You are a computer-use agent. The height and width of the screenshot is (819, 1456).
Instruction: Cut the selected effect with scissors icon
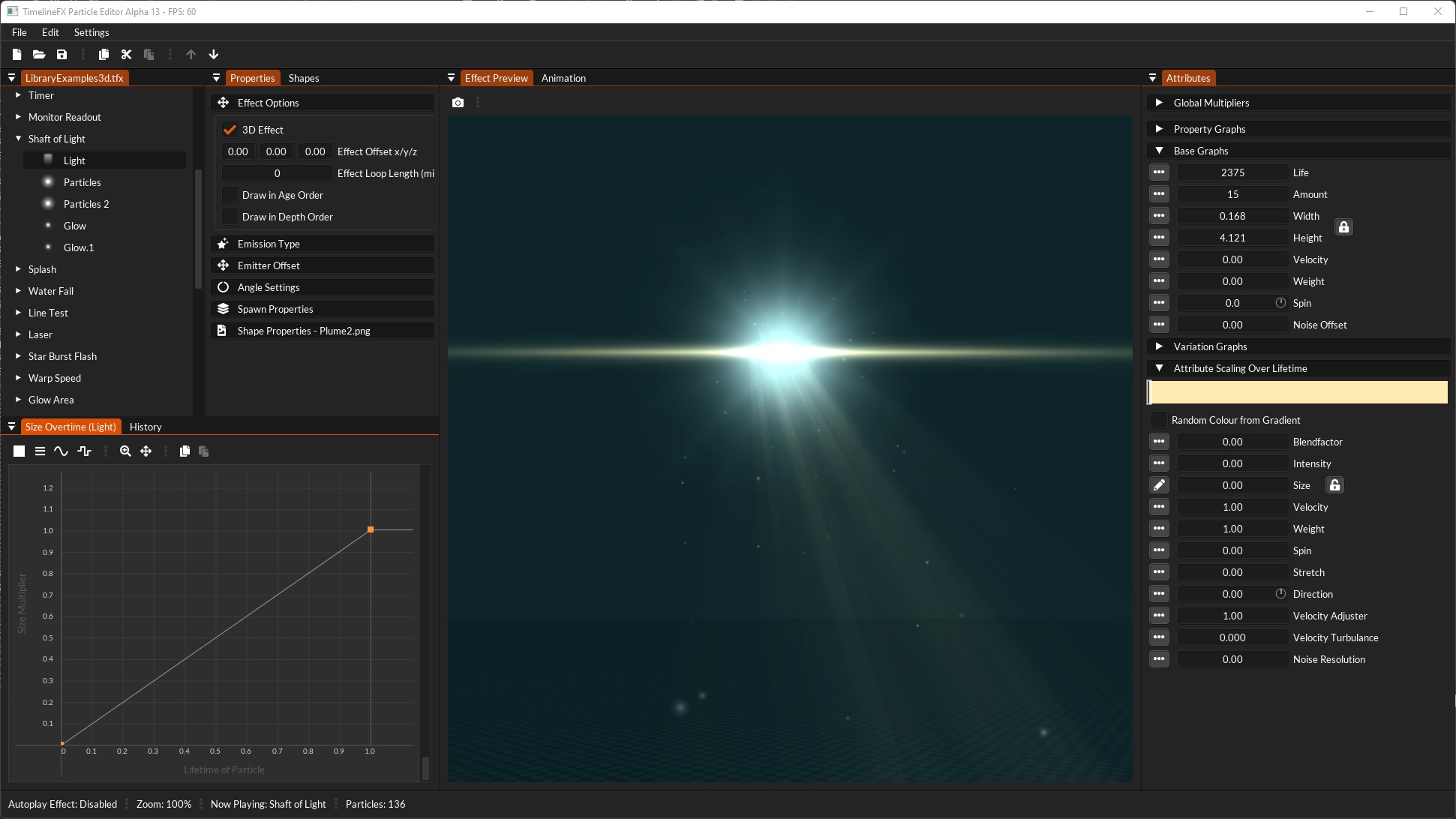(126, 54)
